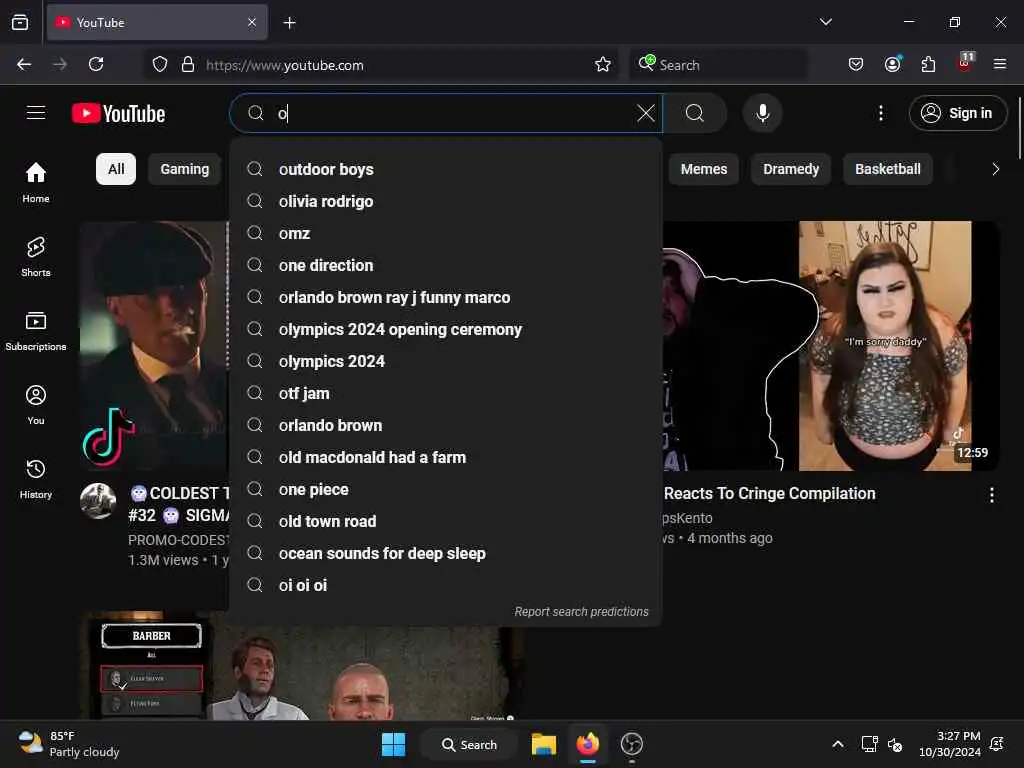
Task: Start voice search with the microphone
Action: point(762,113)
